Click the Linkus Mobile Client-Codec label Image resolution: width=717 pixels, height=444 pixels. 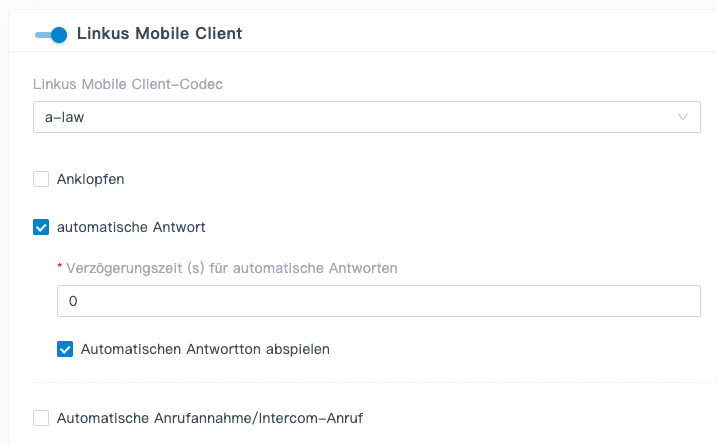(128, 83)
